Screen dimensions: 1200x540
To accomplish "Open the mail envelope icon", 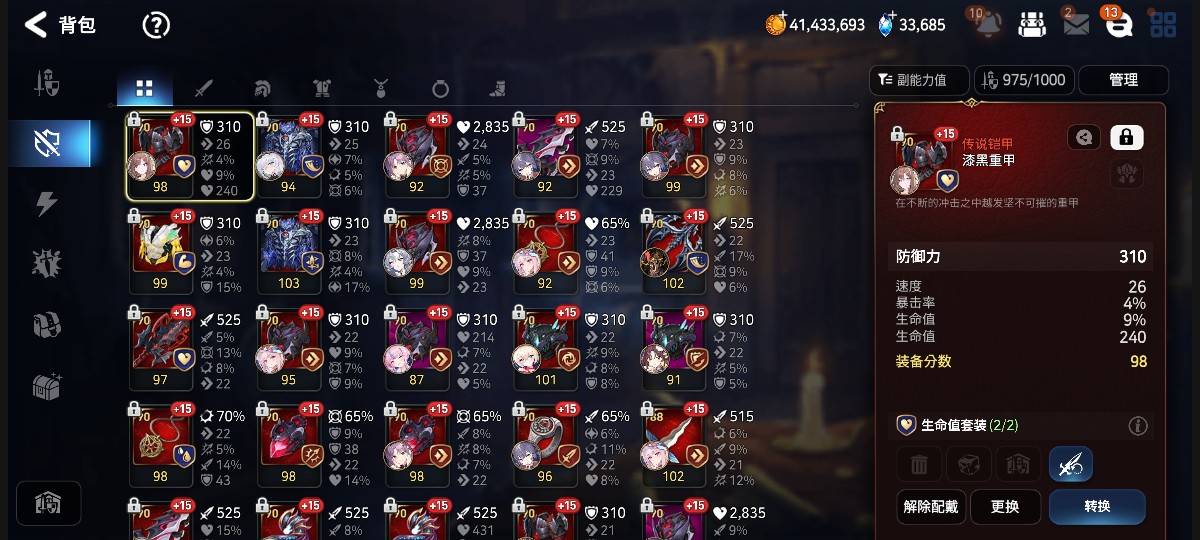I will (x=1076, y=26).
